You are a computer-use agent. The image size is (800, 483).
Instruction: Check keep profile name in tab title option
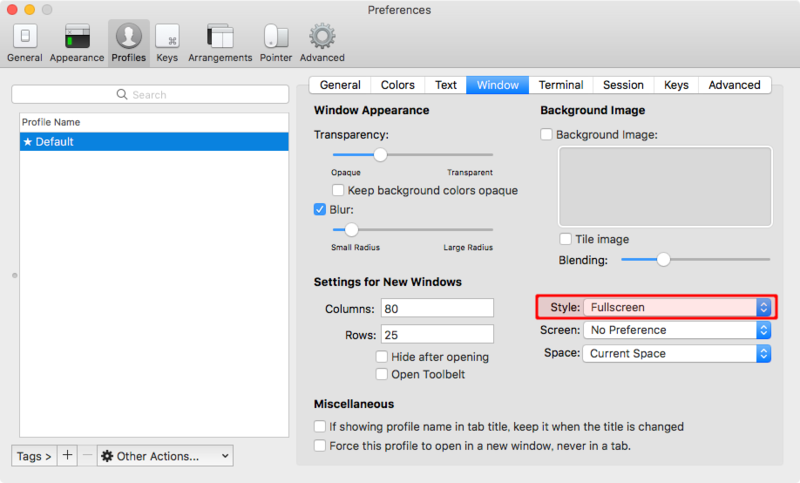point(320,426)
